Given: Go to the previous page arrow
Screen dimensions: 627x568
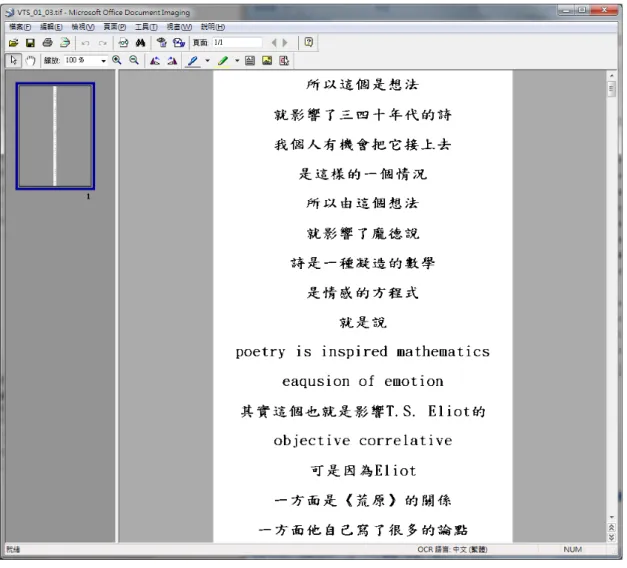Looking at the screenshot, I should click(x=274, y=43).
